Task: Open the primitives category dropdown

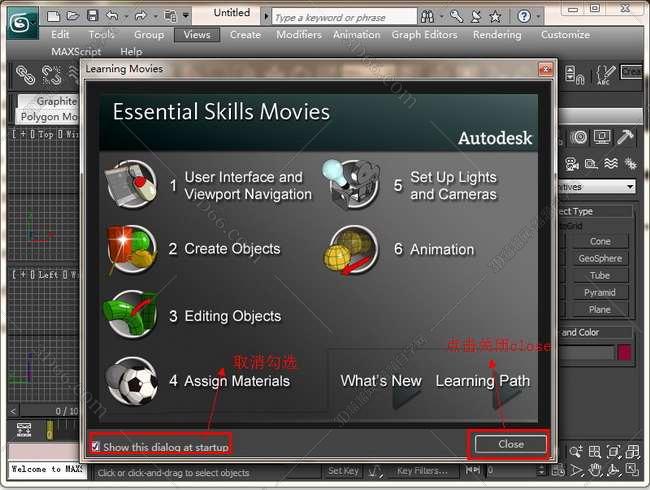Action: point(598,187)
